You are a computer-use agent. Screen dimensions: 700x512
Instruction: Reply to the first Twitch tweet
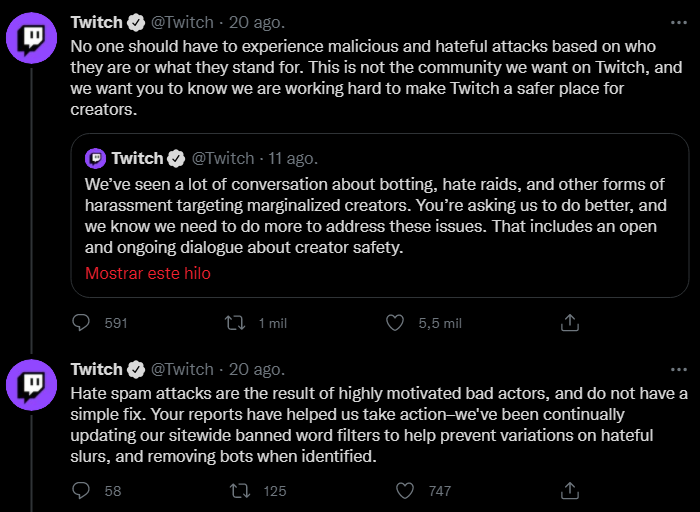(x=83, y=323)
